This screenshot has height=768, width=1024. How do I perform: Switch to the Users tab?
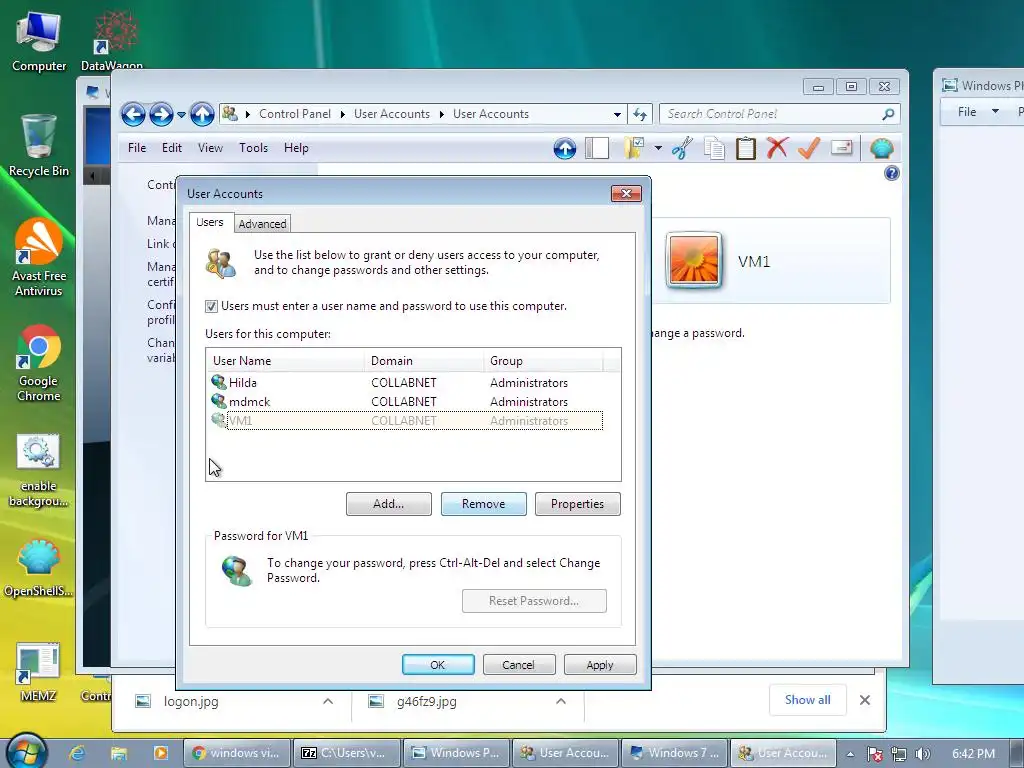[x=210, y=222]
